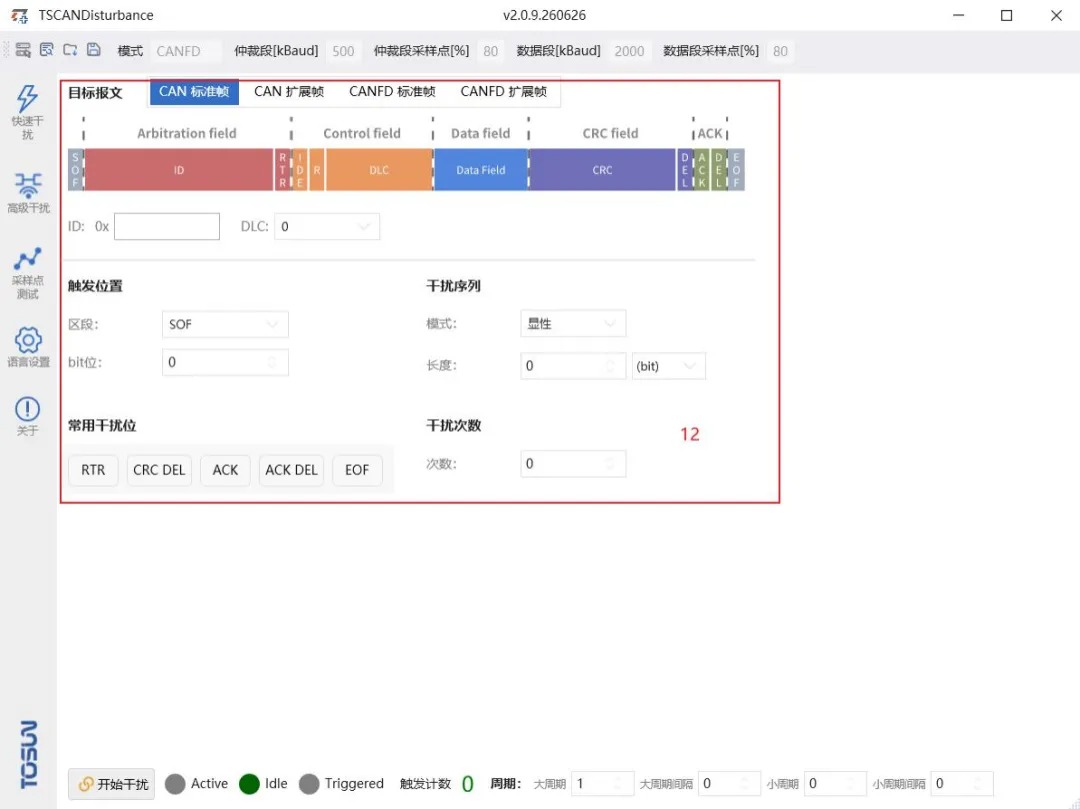The height and width of the screenshot is (809, 1080).
Task: Click the IDE segment in frame diagram
Action: pyautogui.click(x=300, y=170)
